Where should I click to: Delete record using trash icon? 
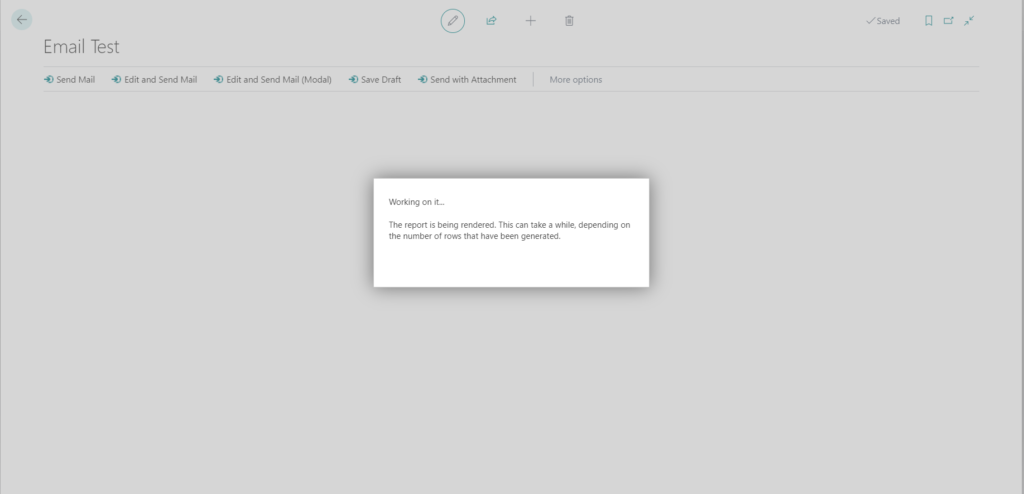coord(569,21)
